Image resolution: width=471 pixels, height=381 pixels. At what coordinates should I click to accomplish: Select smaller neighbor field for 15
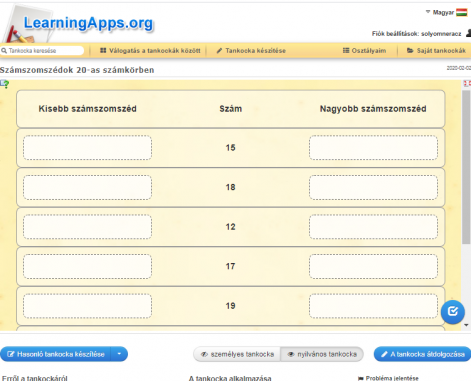coord(87,148)
